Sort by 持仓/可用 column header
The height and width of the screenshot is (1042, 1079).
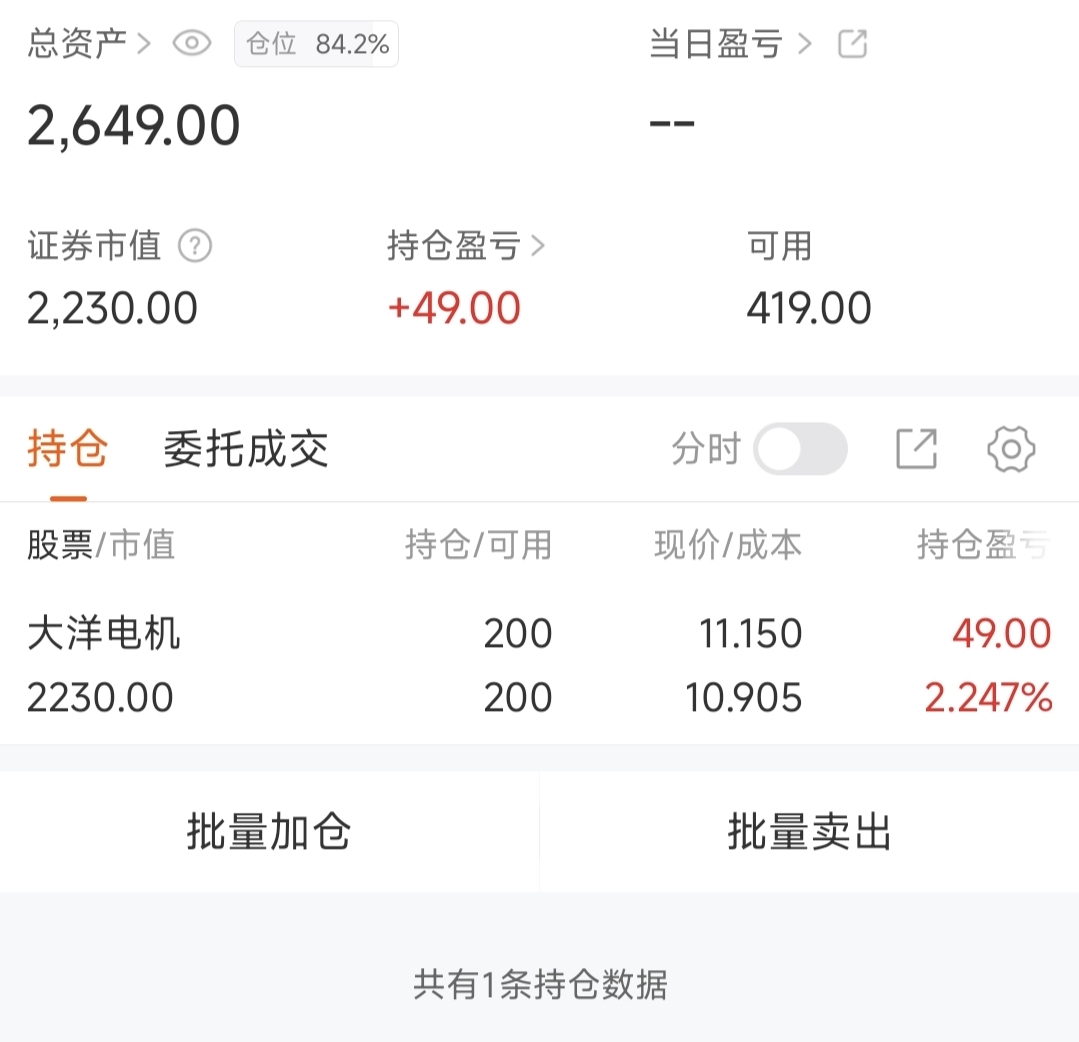(x=478, y=545)
